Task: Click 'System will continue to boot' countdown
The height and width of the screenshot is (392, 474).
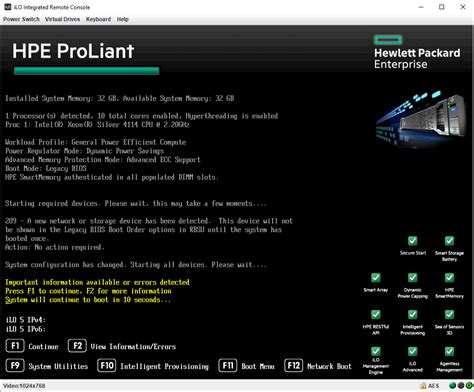Action: point(88,300)
